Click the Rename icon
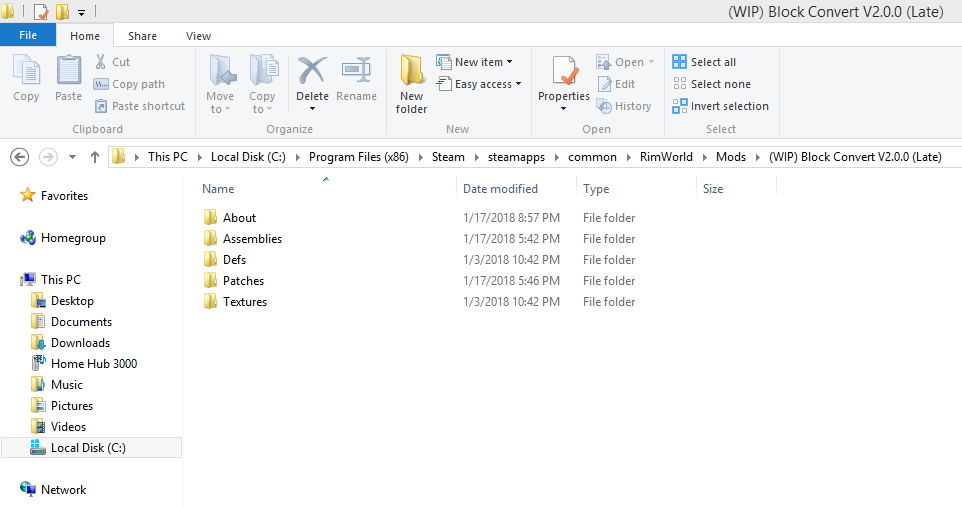The height and width of the screenshot is (507, 962). (356, 71)
